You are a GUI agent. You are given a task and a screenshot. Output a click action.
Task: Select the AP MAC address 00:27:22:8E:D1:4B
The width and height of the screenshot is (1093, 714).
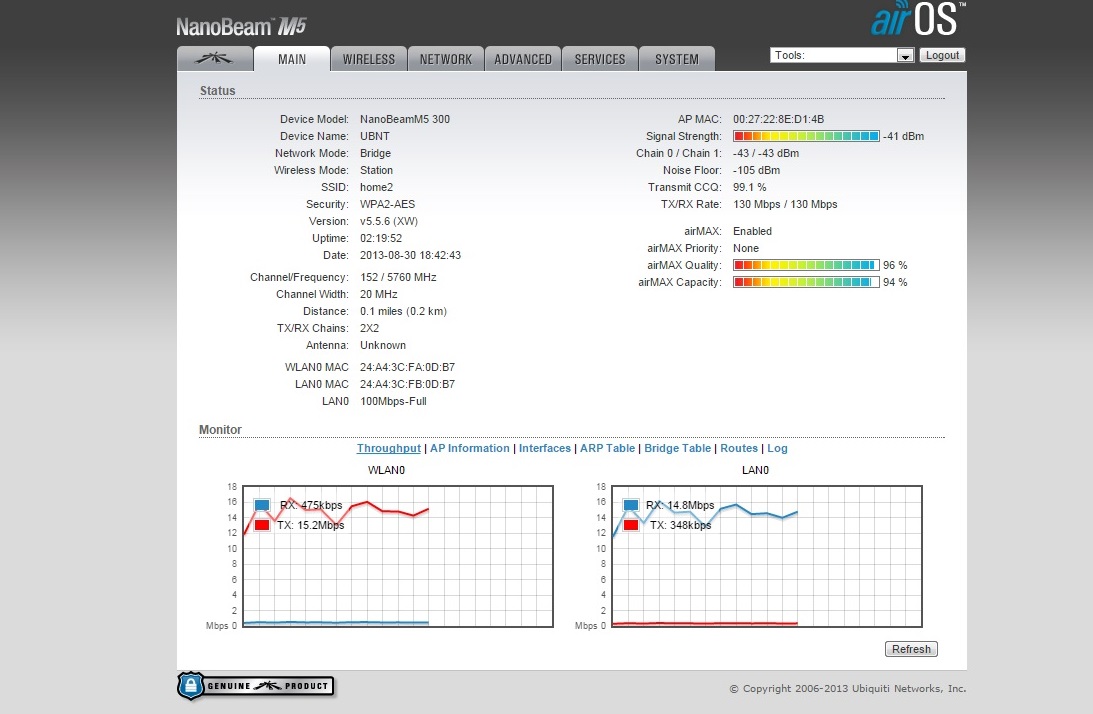(778, 119)
